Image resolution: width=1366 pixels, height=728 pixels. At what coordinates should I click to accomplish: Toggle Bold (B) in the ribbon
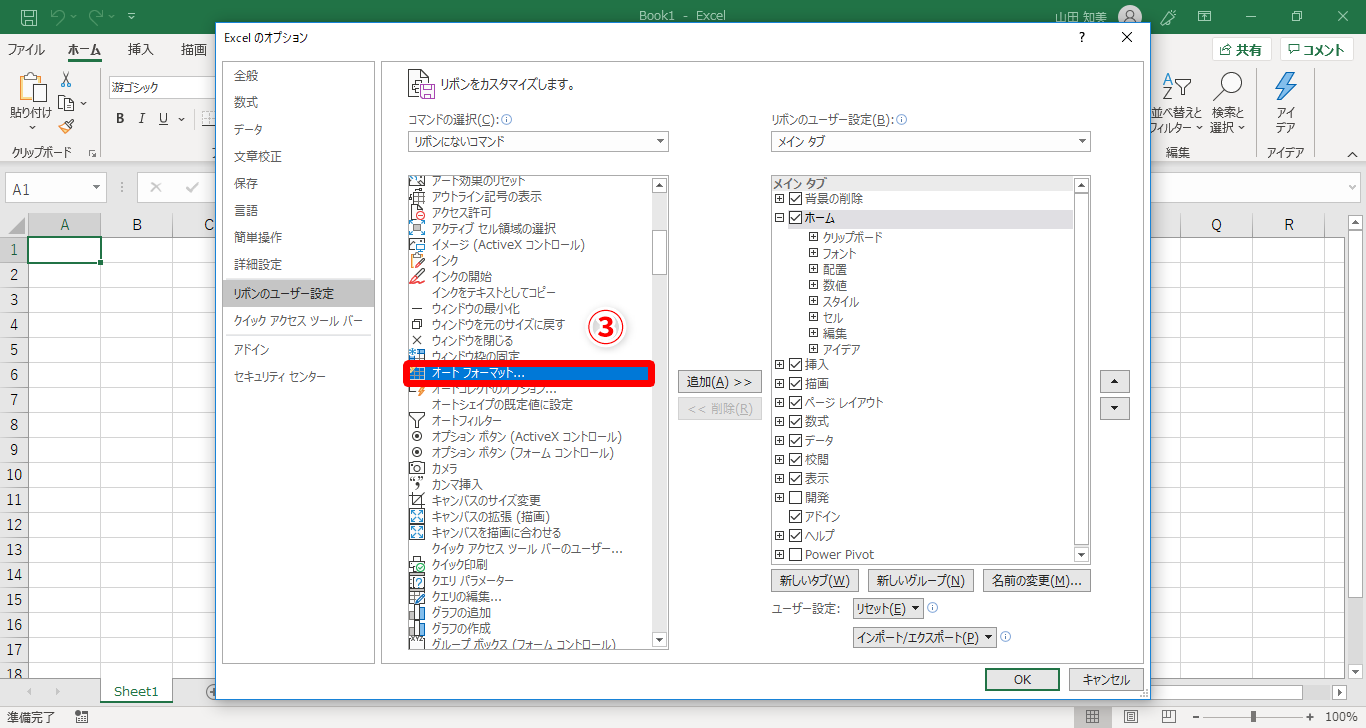tap(120, 119)
